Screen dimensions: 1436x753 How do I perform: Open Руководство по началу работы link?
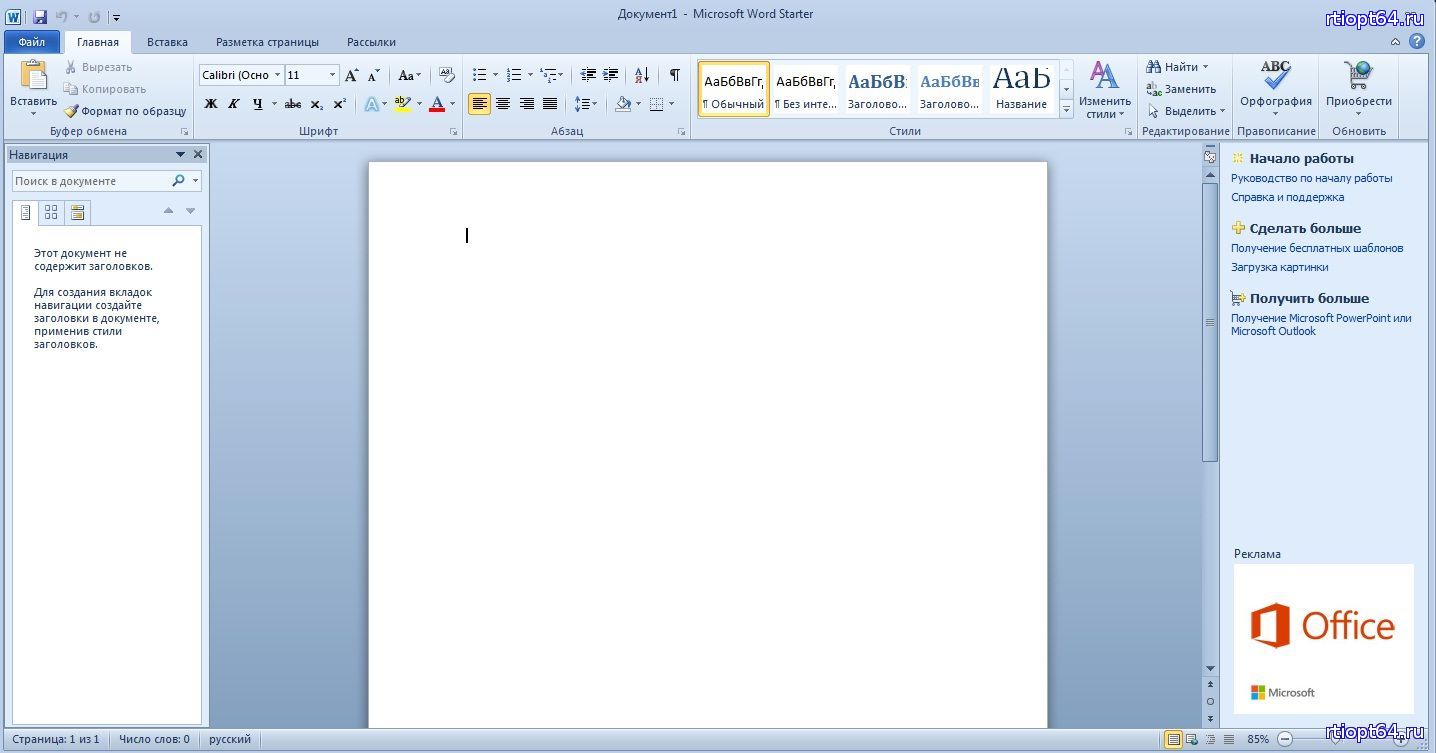(x=1311, y=178)
